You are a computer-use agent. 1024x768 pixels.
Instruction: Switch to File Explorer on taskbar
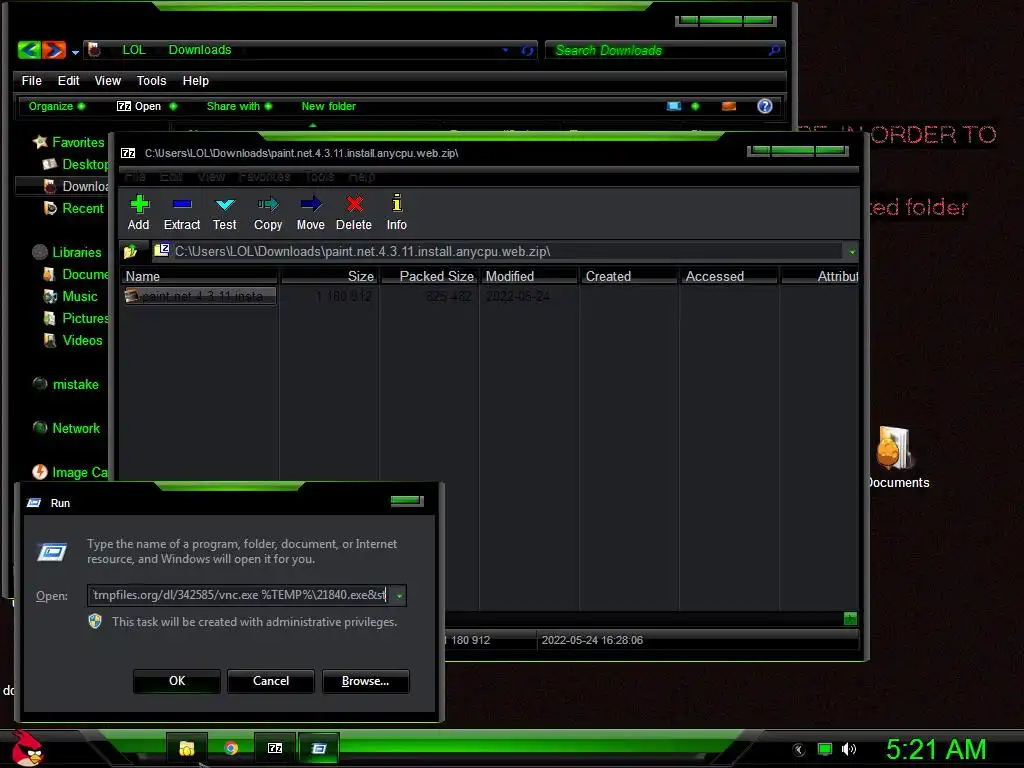tap(187, 748)
